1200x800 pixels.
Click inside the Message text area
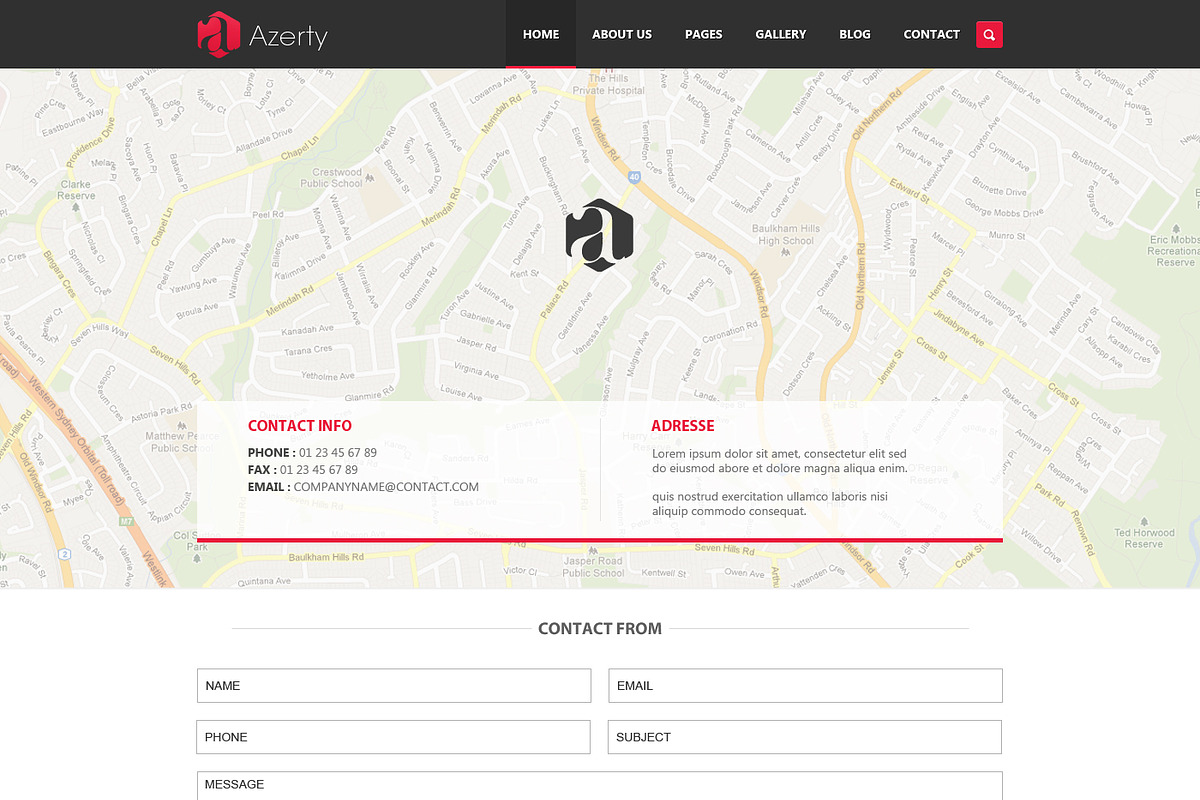[599, 786]
